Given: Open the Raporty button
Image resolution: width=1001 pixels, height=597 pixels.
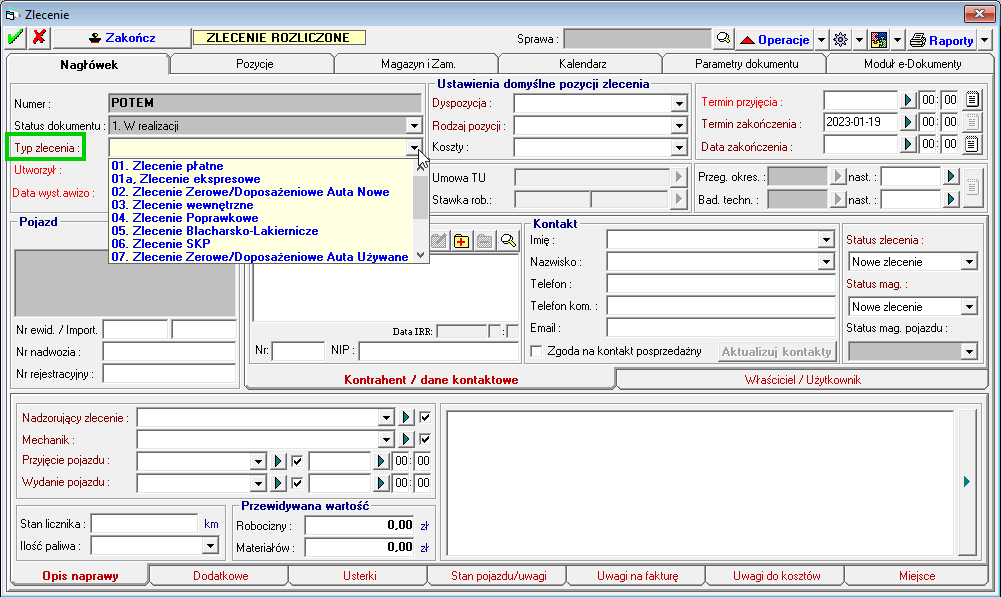Looking at the screenshot, I should pos(942,39).
